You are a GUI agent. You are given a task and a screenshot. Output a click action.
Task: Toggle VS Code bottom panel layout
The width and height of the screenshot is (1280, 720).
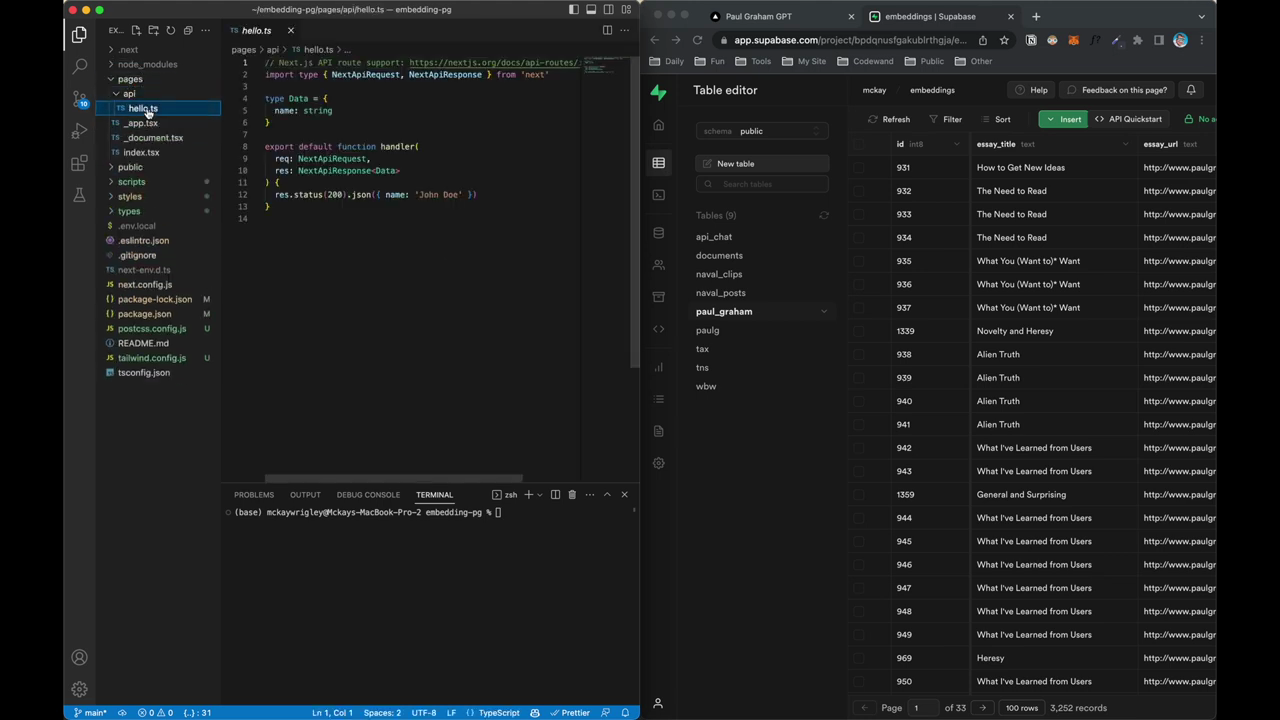click(x=591, y=9)
